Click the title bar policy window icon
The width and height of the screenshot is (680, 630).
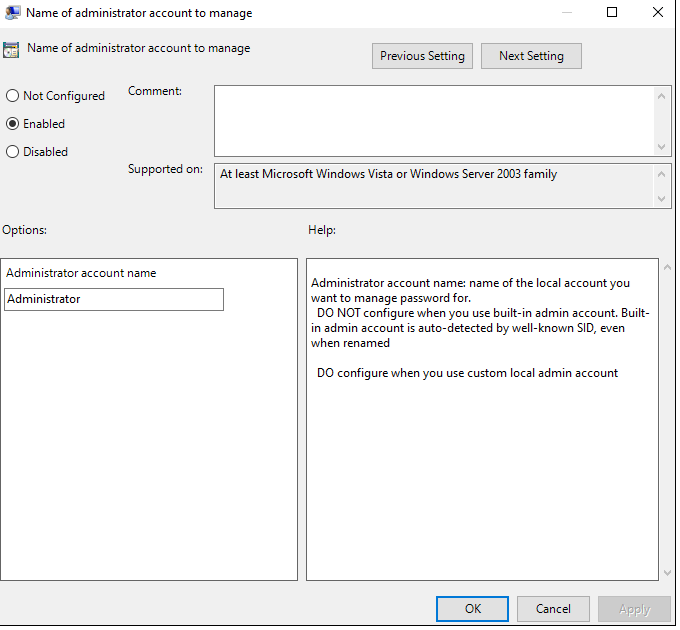13,13
